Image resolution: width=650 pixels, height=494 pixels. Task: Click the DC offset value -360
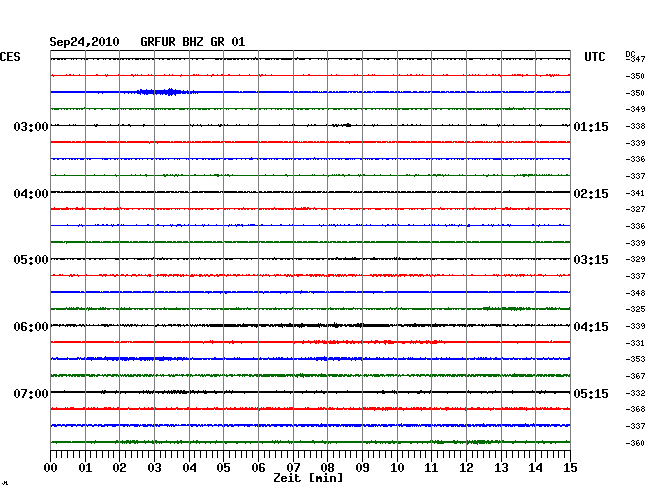click(x=635, y=443)
